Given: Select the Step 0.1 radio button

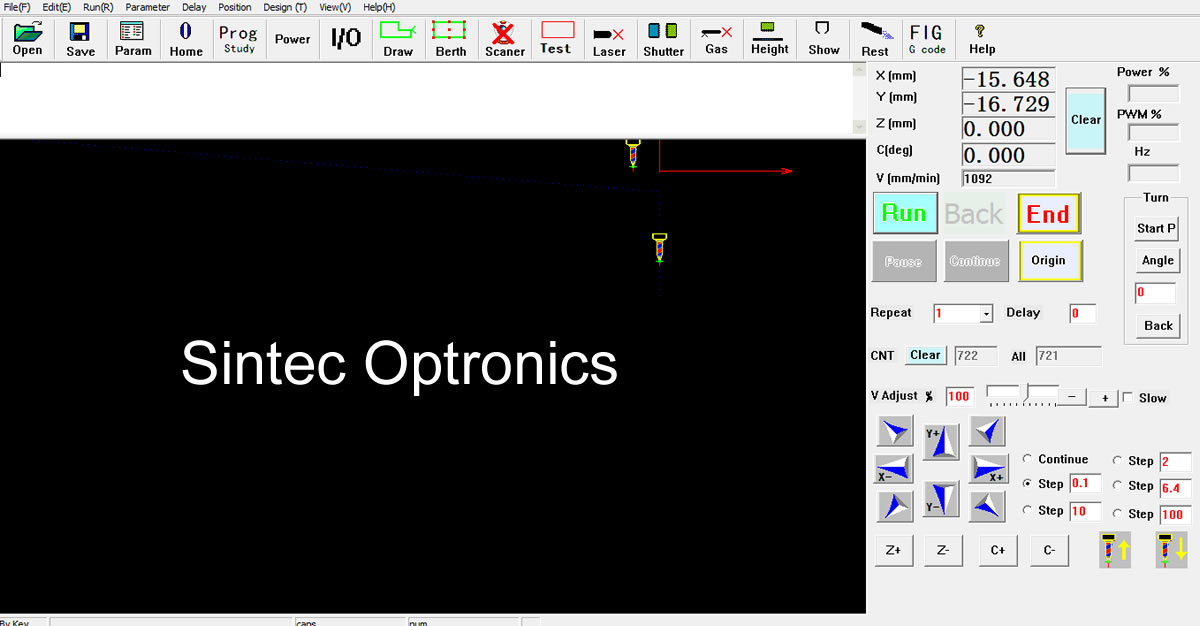Looking at the screenshot, I should coord(1027,484).
